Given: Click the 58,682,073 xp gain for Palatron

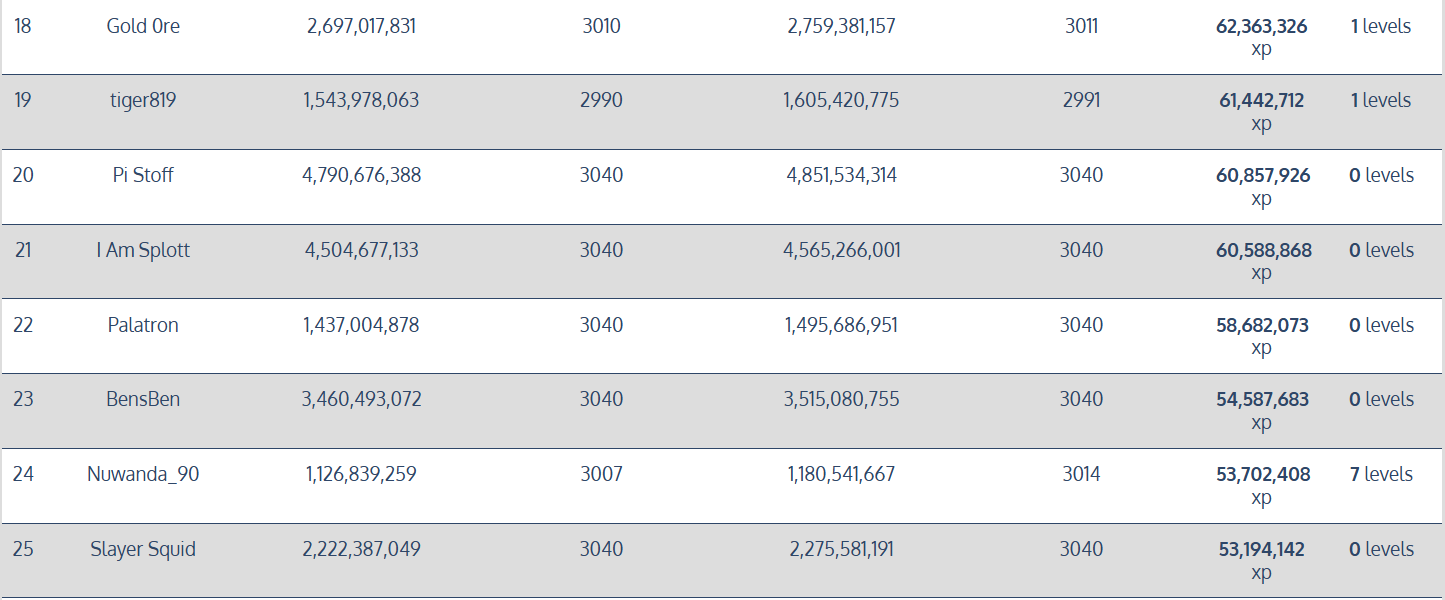Looking at the screenshot, I should pyautogui.click(x=1261, y=326).
